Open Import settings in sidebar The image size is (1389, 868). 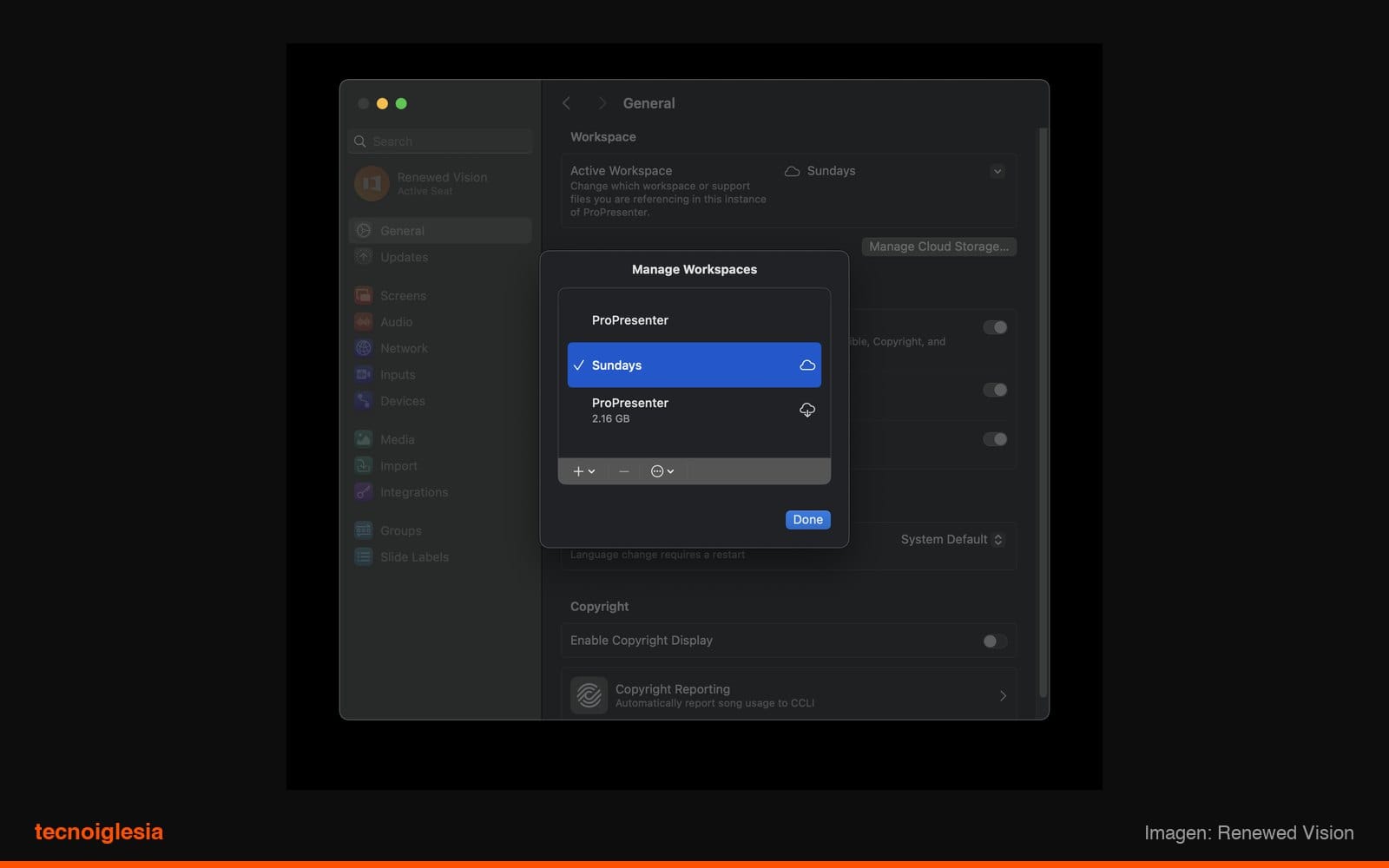point(440,466)
